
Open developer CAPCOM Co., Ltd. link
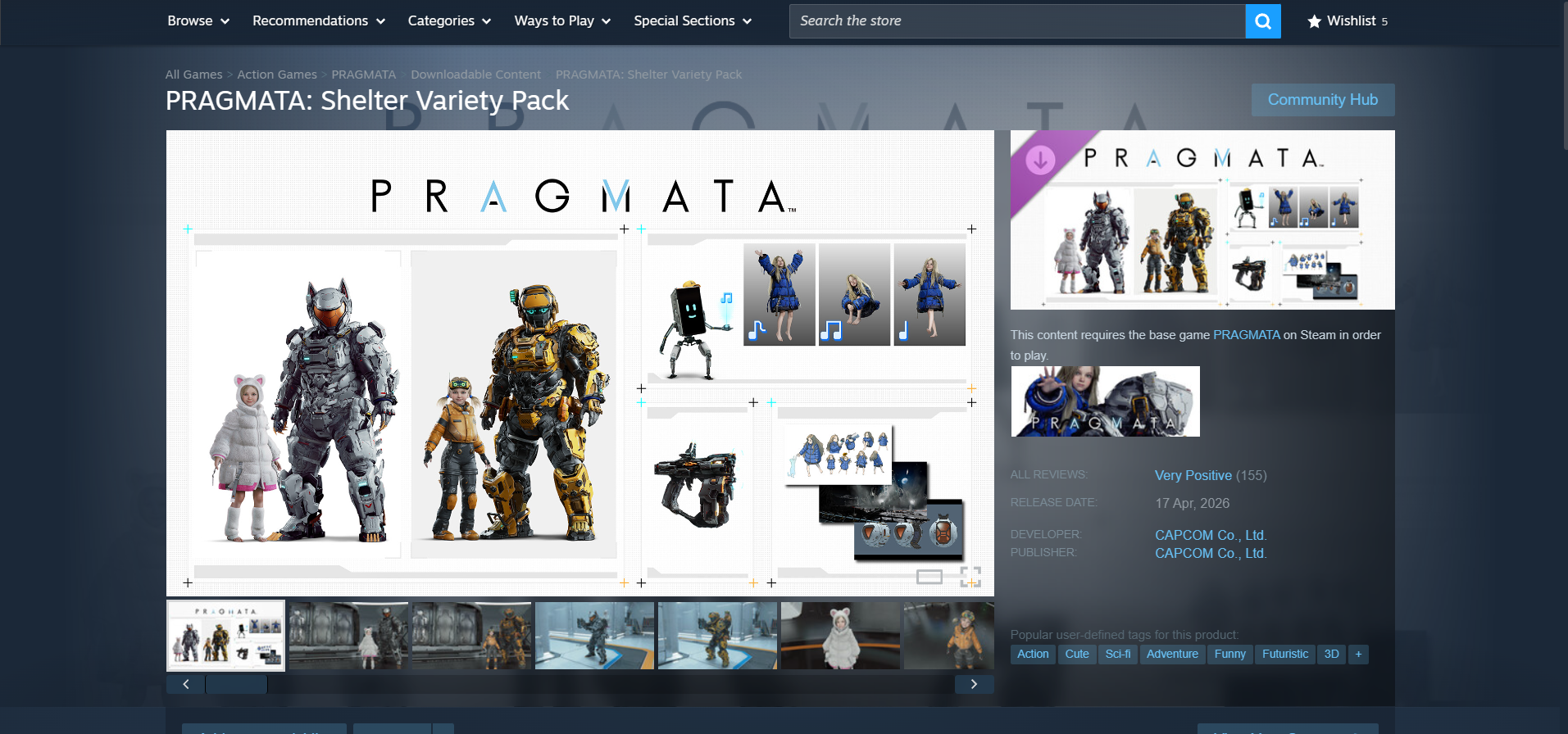[1211, 535]
